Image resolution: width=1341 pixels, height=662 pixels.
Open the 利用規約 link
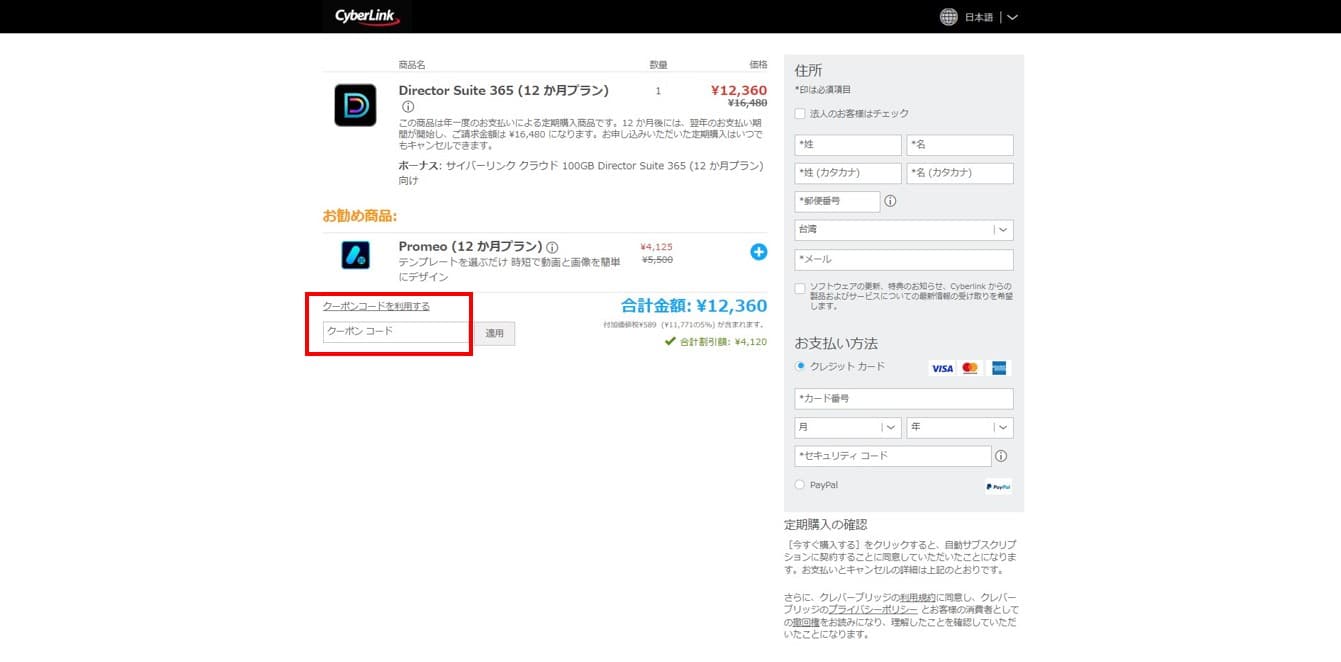(x=918, y=596)
